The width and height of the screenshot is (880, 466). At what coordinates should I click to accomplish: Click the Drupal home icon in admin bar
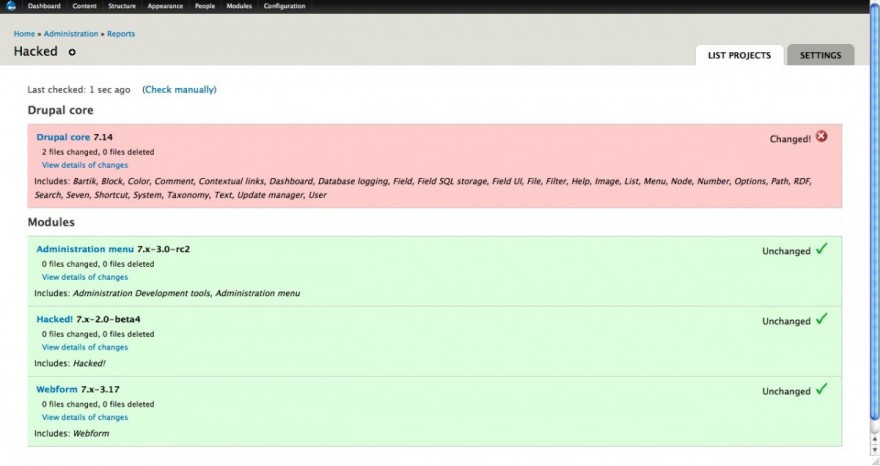pyautogui.click(x=11, y=6)
